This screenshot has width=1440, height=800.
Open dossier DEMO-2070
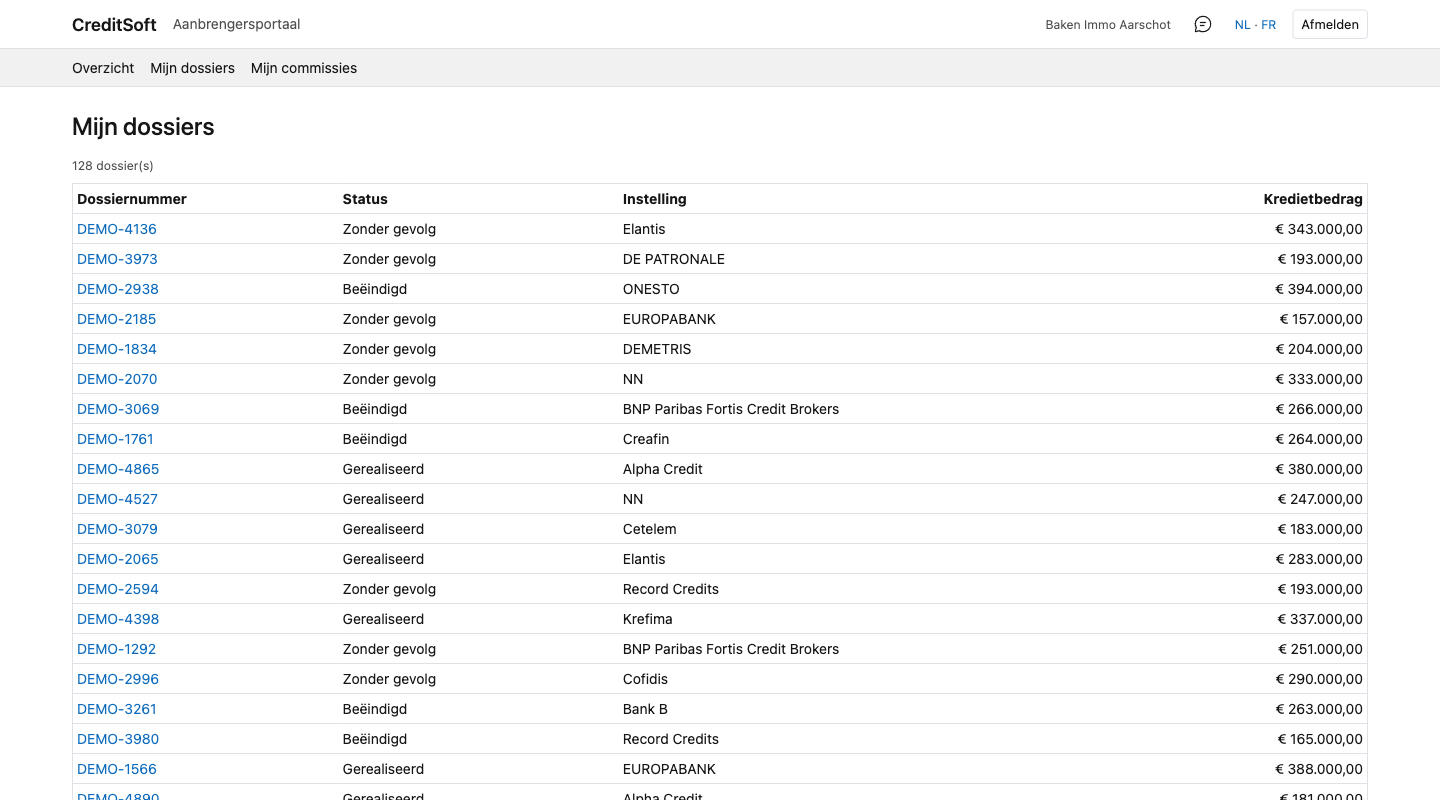click(x=117, y=379)
